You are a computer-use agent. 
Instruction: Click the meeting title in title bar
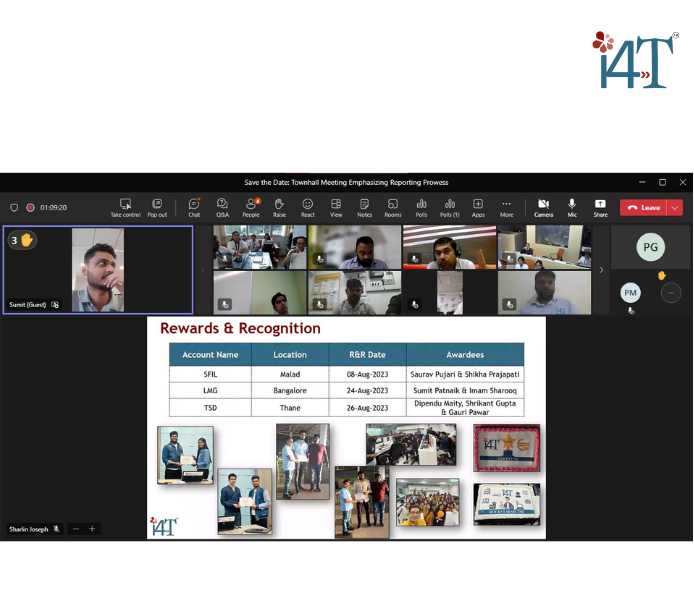[346, 182]
